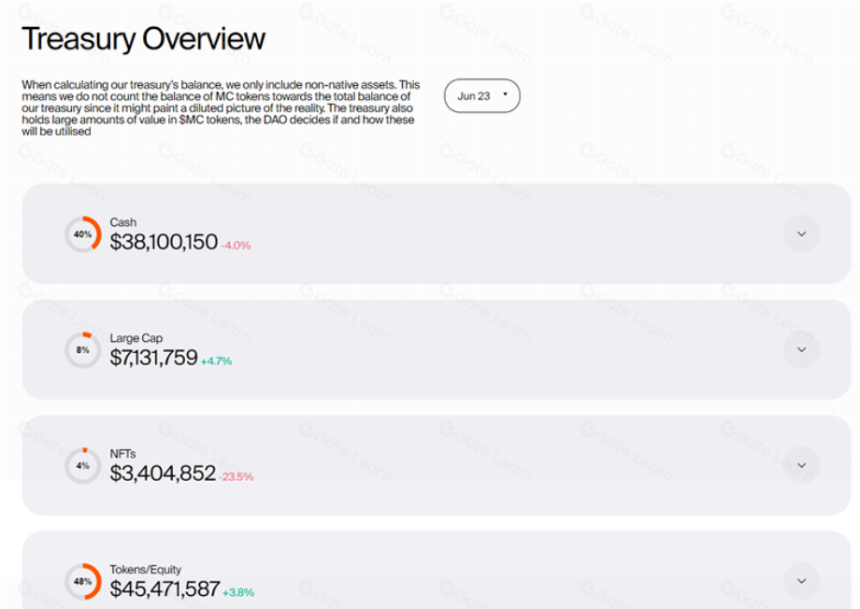Click the Tokens/Equity label
Viewport: 860px width, 609px height.
click(x=145, y=569)
